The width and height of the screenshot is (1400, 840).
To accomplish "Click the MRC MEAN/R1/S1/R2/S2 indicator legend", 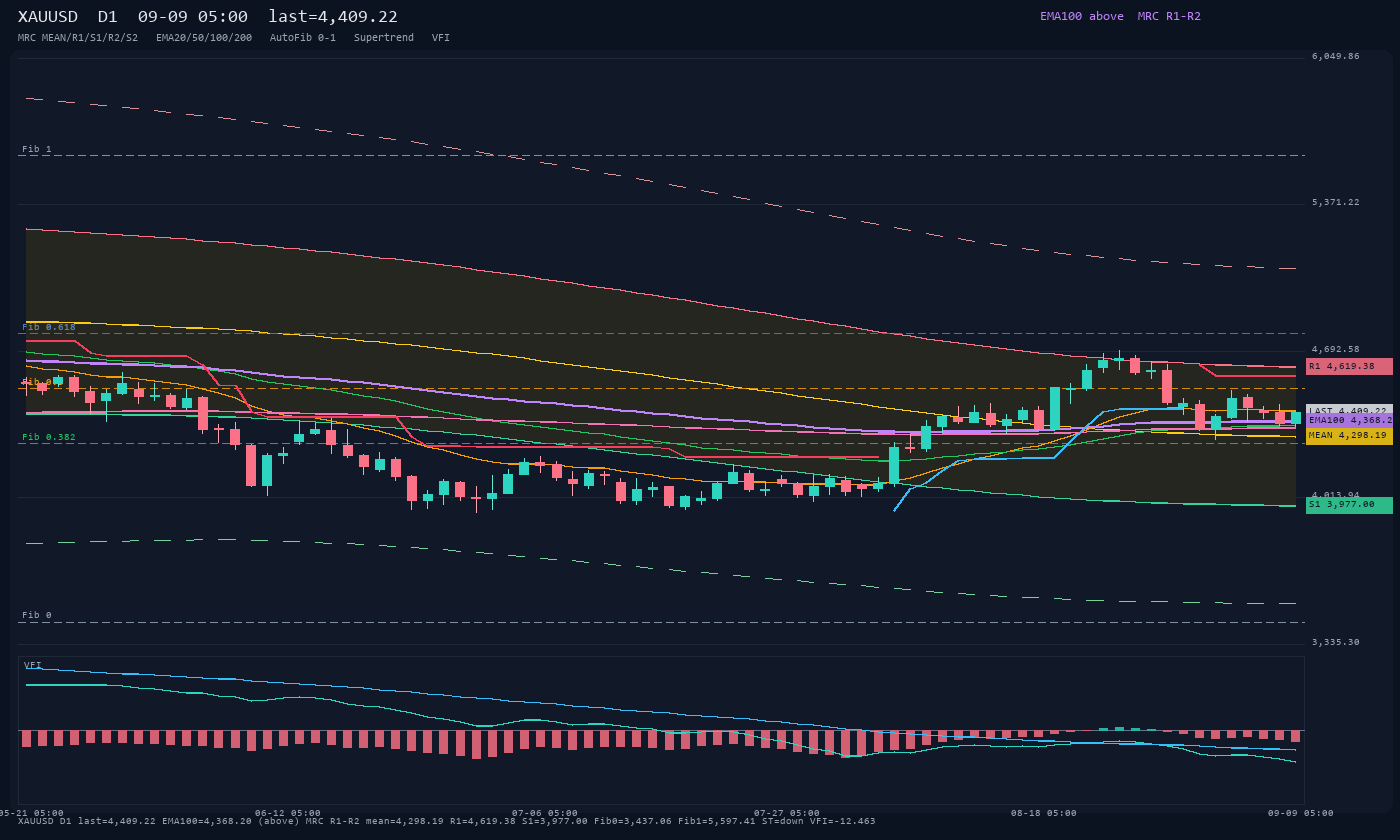I will [78, 38].
